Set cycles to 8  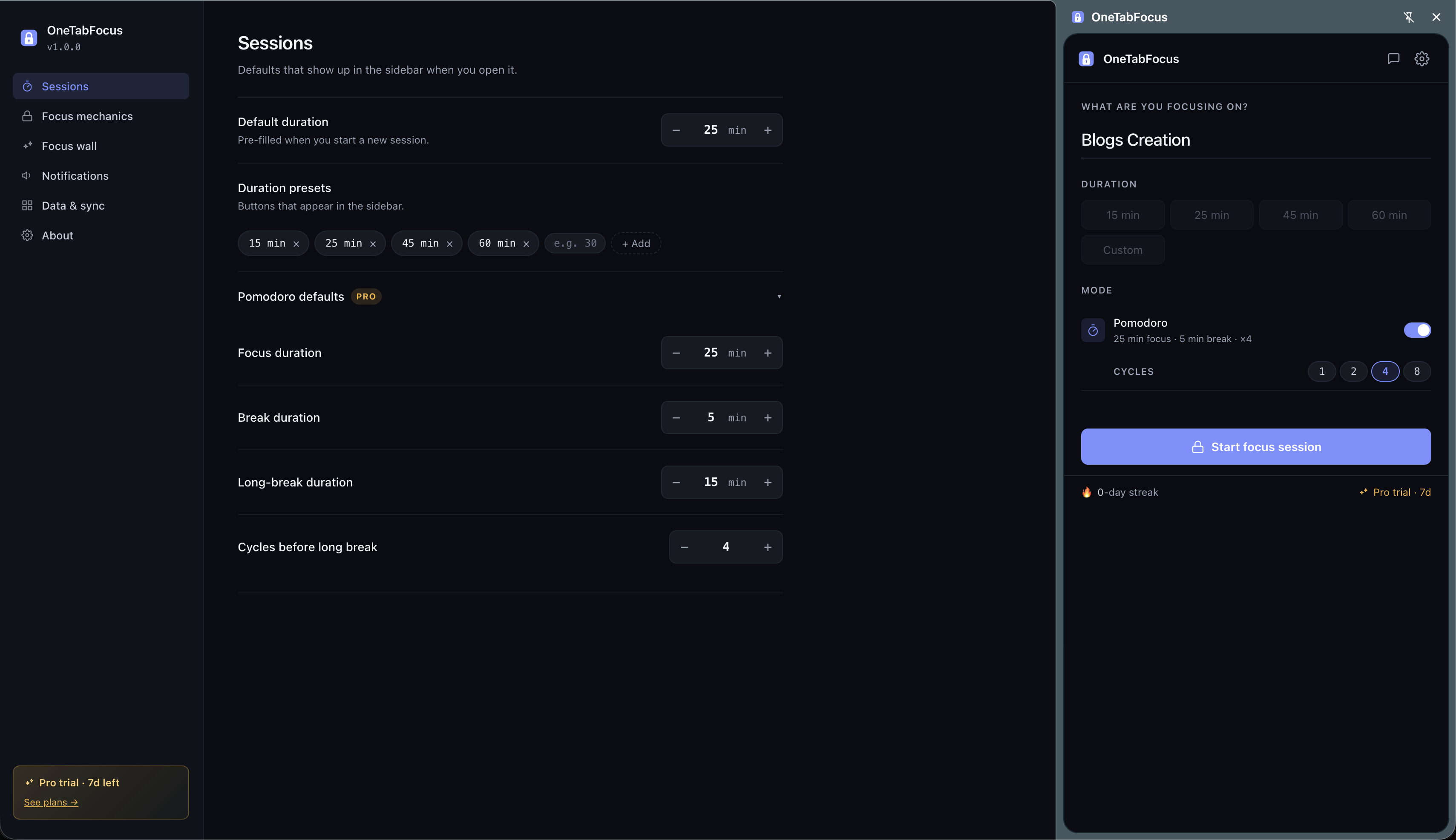tap(1417, 371)
